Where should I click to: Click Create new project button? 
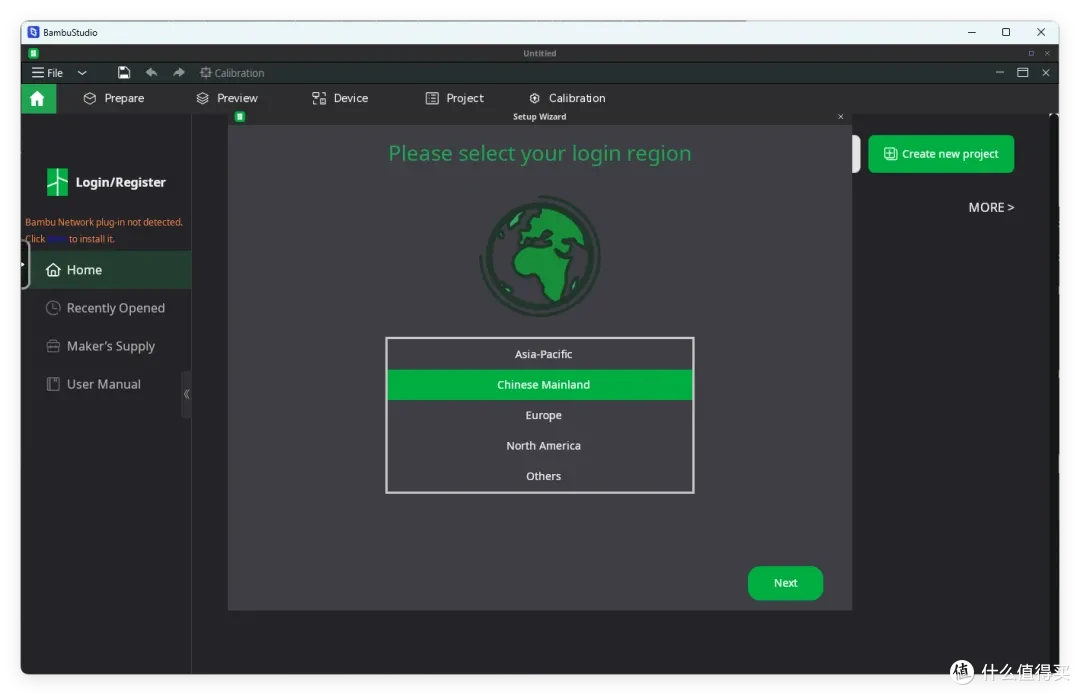[x=941, y=154]
